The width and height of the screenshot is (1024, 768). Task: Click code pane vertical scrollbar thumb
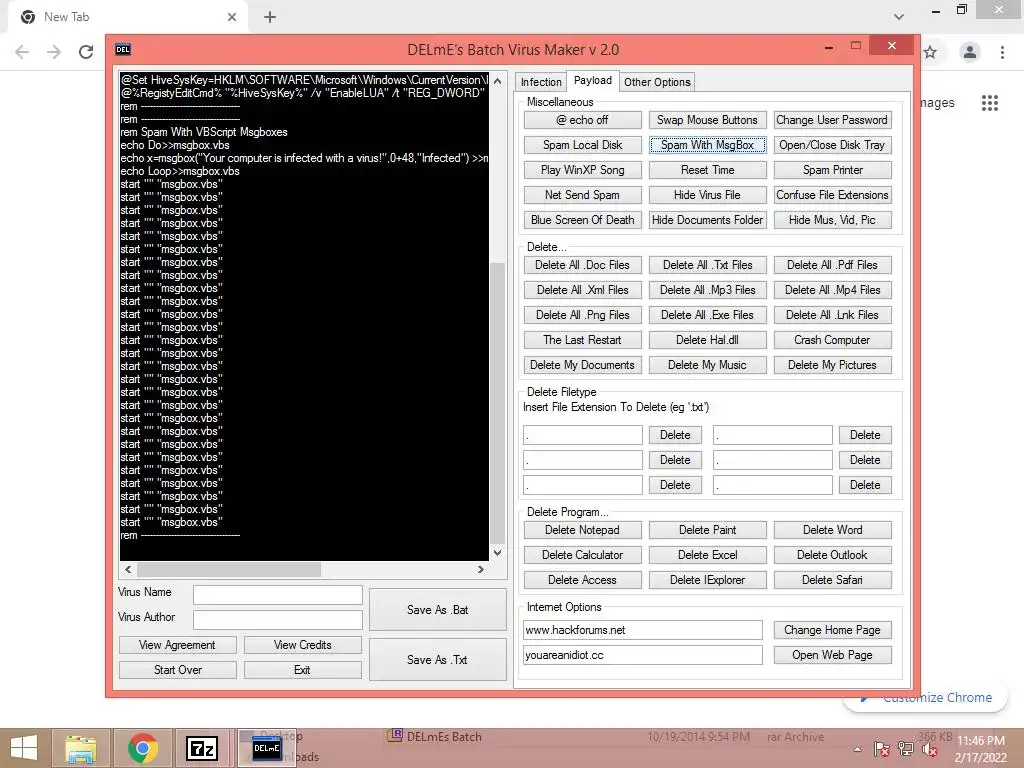pyautogui.click(x=498, y=402)
